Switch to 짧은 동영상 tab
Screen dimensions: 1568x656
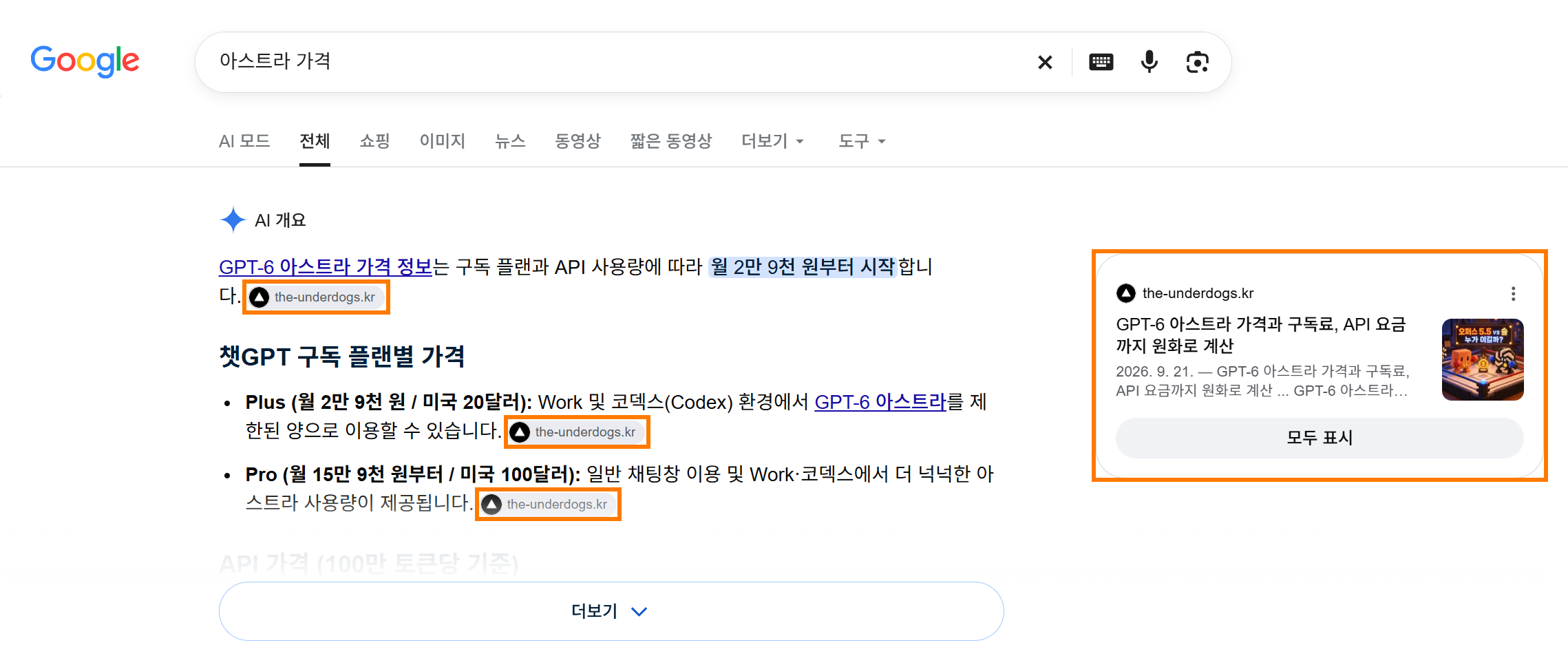670,141
